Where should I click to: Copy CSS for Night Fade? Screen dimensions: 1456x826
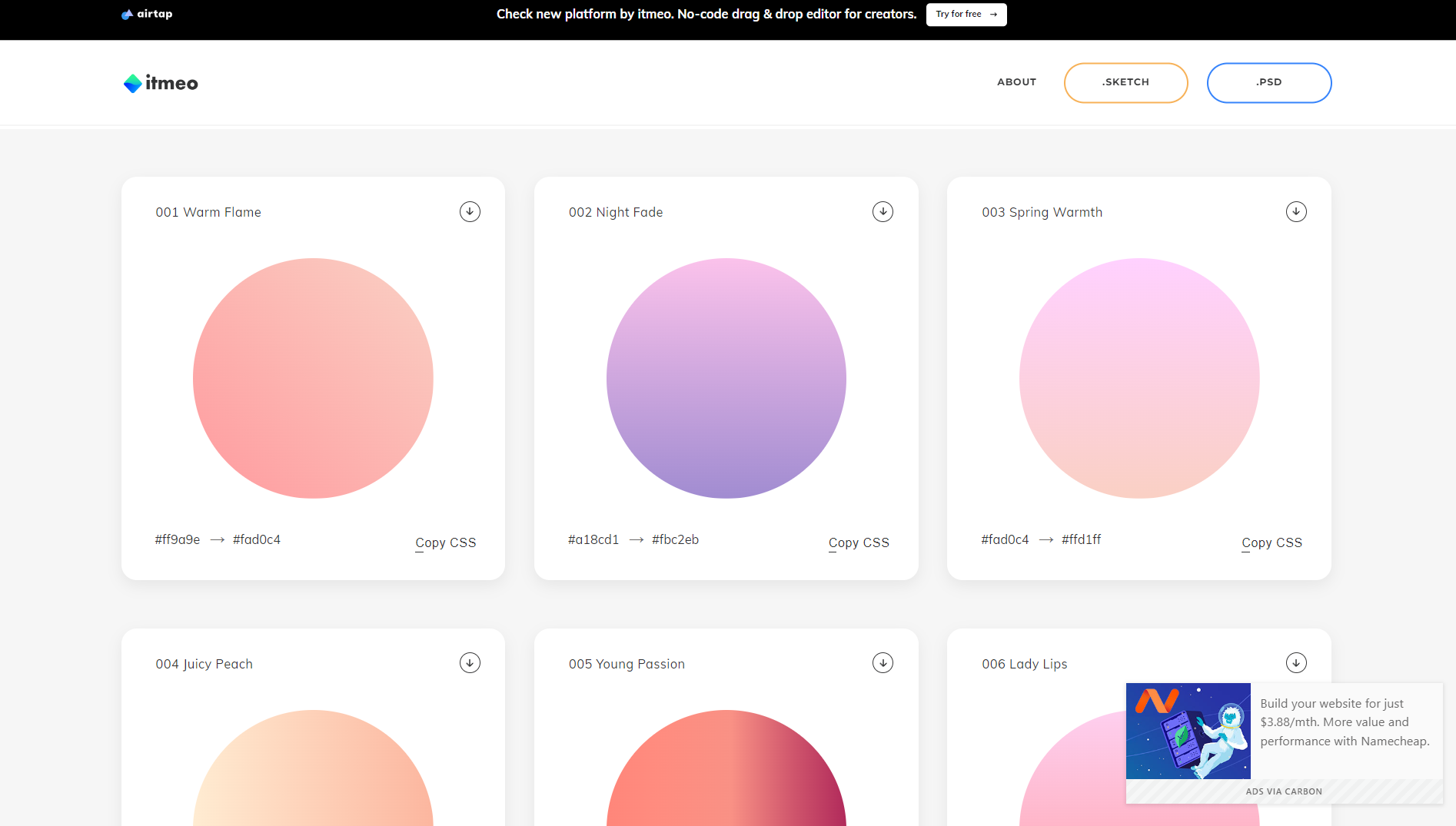coord(859,542)
